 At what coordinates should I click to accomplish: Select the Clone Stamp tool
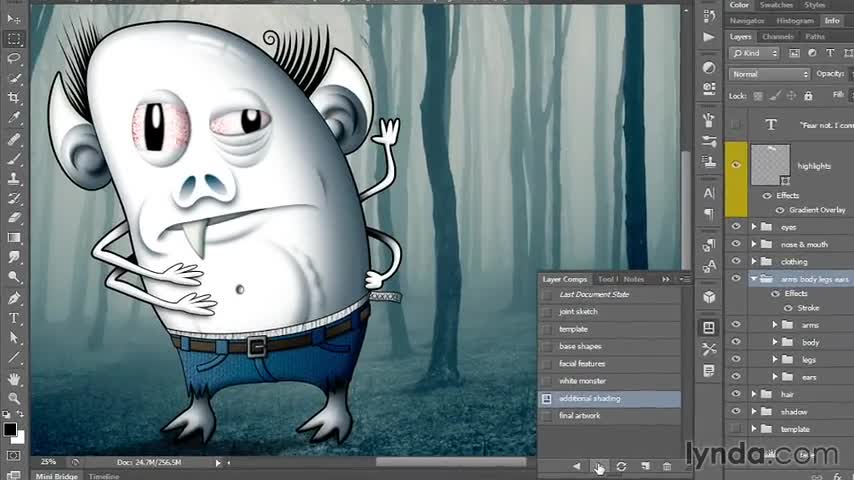[x=14, y=178]
